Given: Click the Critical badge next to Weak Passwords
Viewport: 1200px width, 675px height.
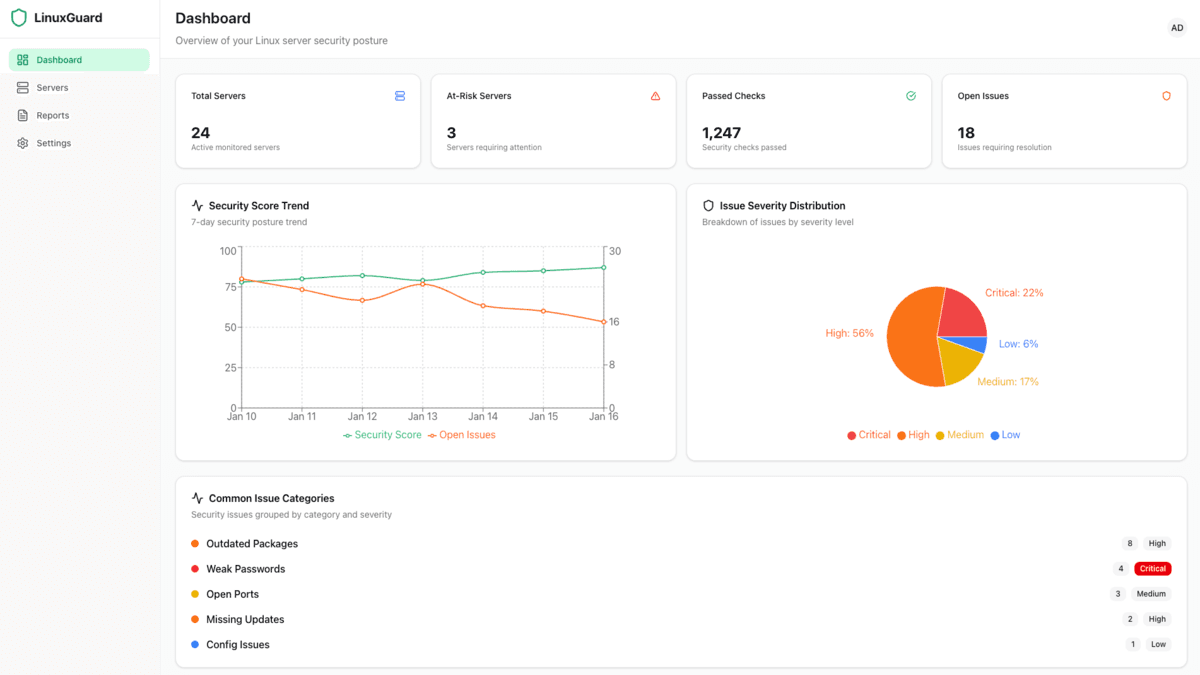Looking at the screenshot, I should point(1152,568).
